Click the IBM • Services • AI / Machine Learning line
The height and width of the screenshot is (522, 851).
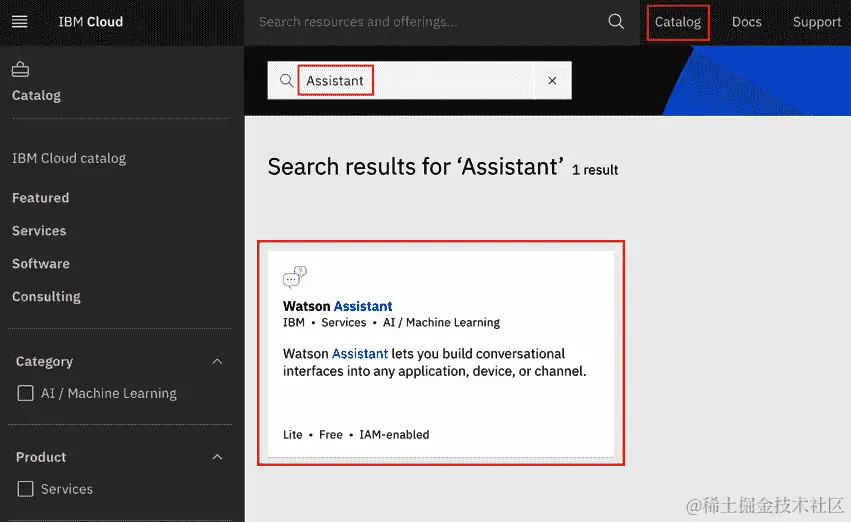click(391, 323)
